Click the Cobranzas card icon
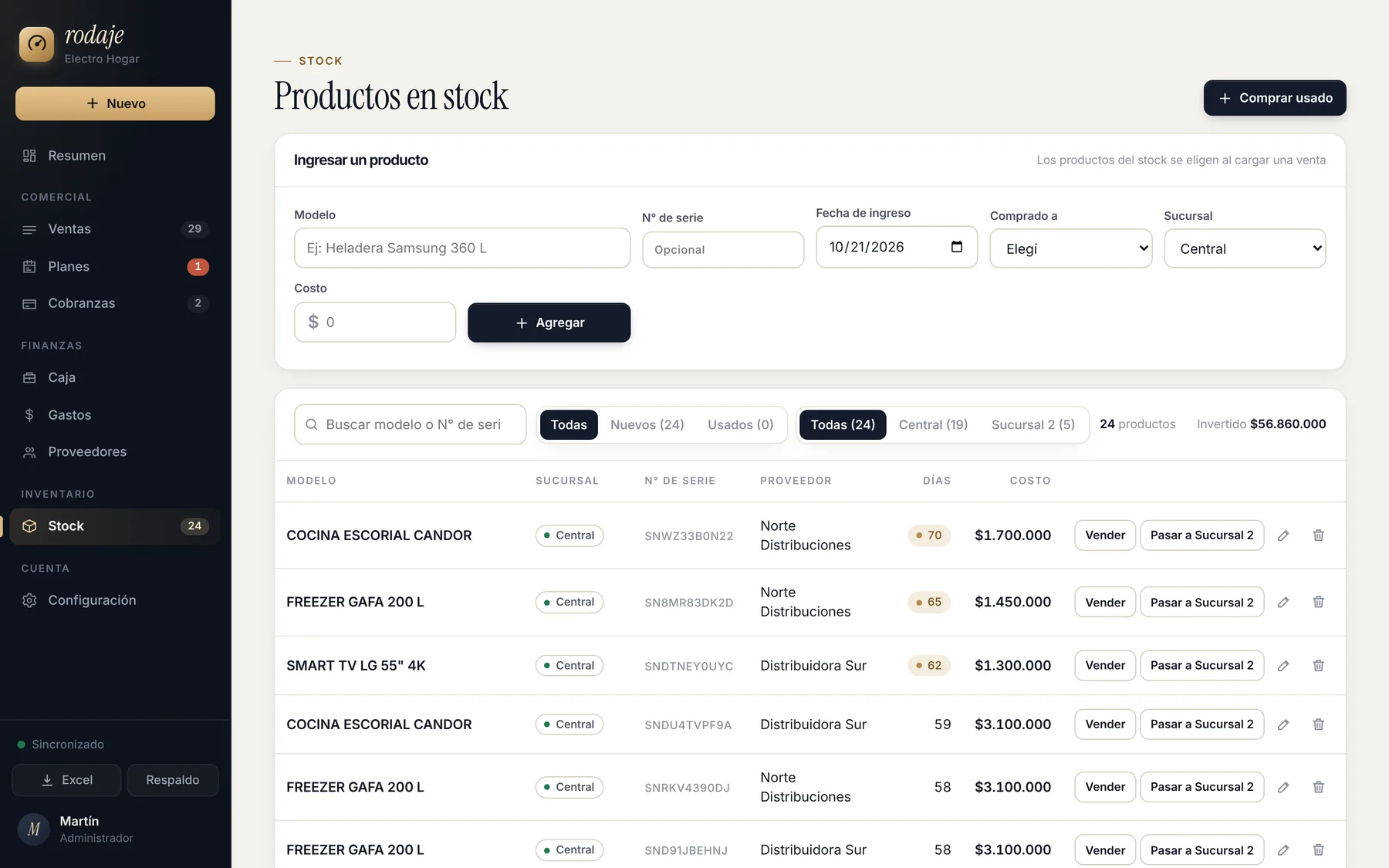Image resolution: width=1389 pixels, height=868 pixels. 29,303
